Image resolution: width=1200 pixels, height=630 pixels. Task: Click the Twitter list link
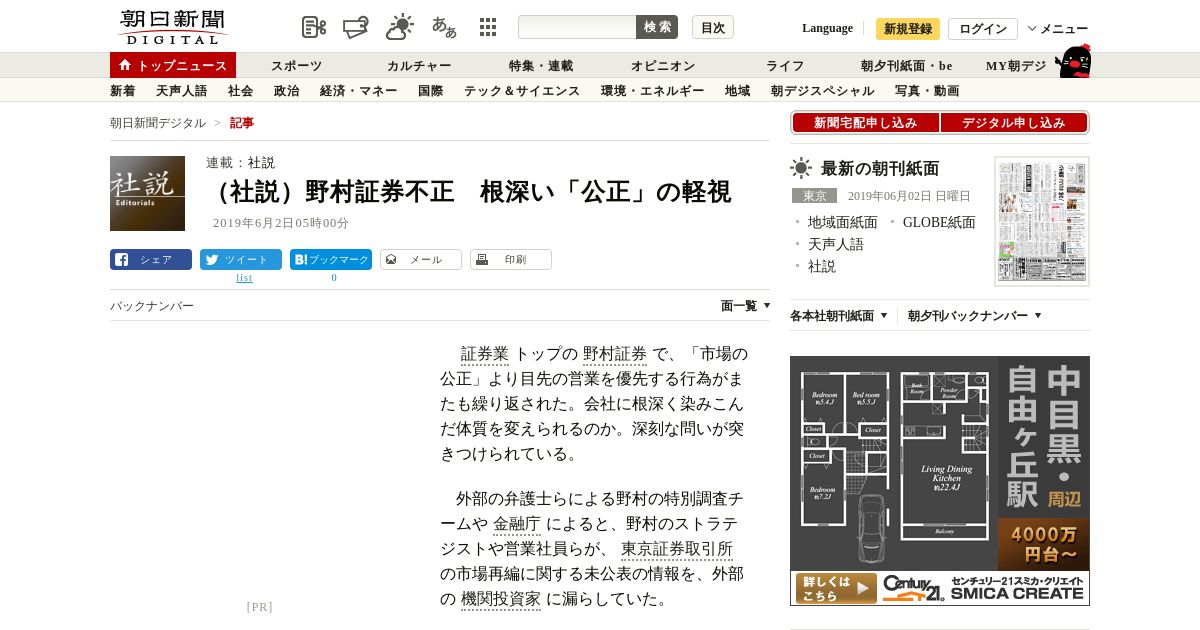244,278
